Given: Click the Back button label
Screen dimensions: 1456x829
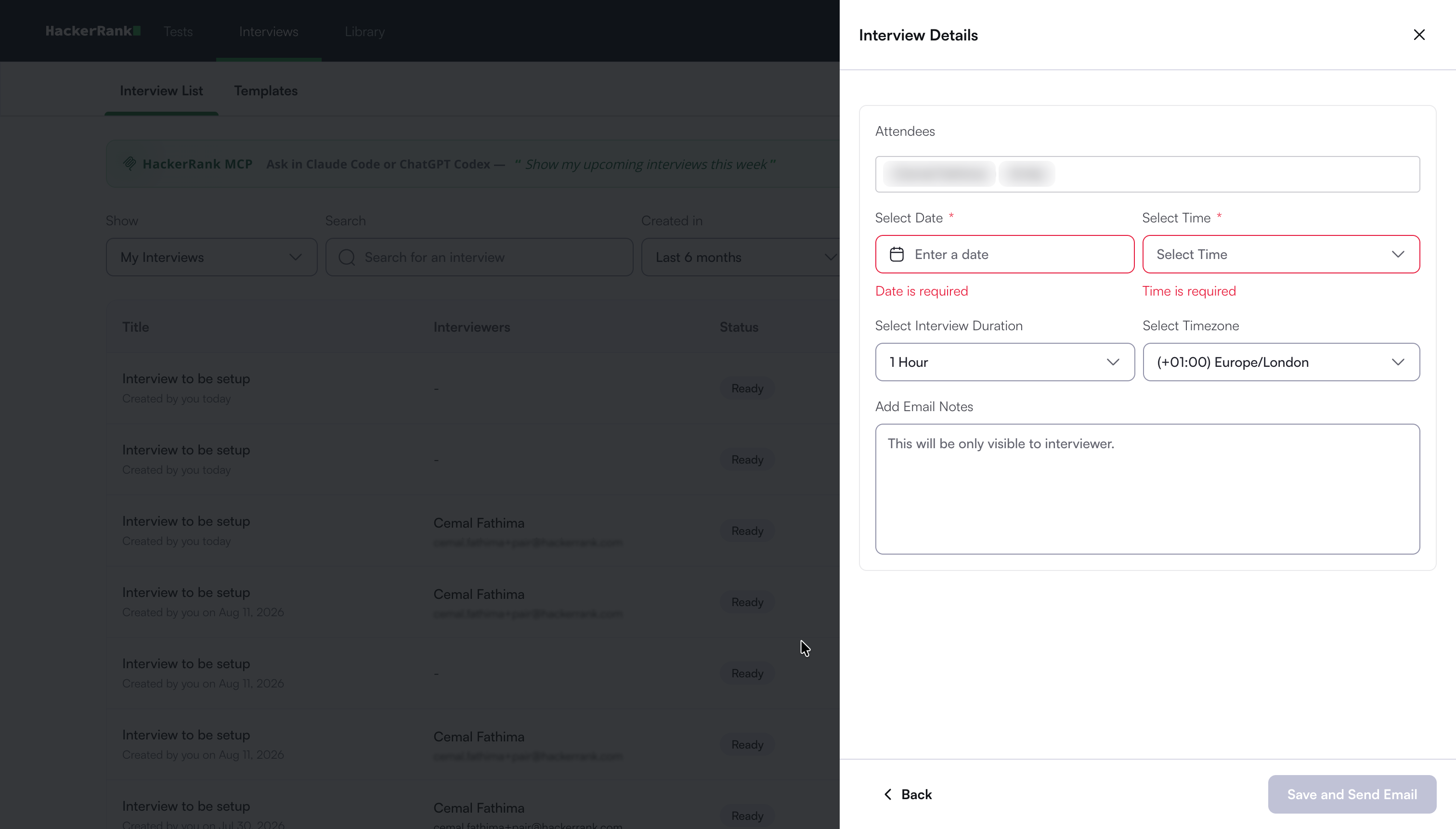Looking at the screenshot, I should 917,794.
